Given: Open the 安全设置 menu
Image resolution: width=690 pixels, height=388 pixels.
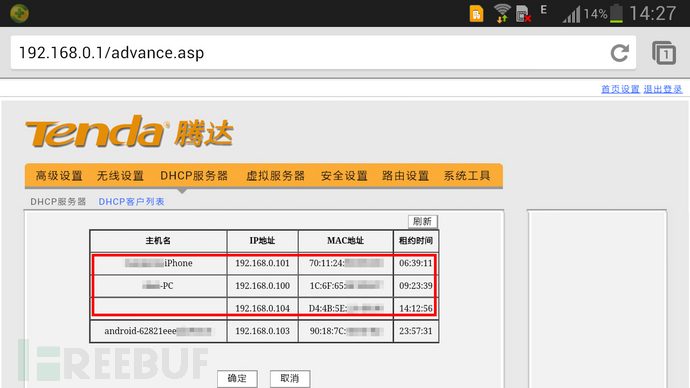Looking at the screenshot, I should point(344,176).
